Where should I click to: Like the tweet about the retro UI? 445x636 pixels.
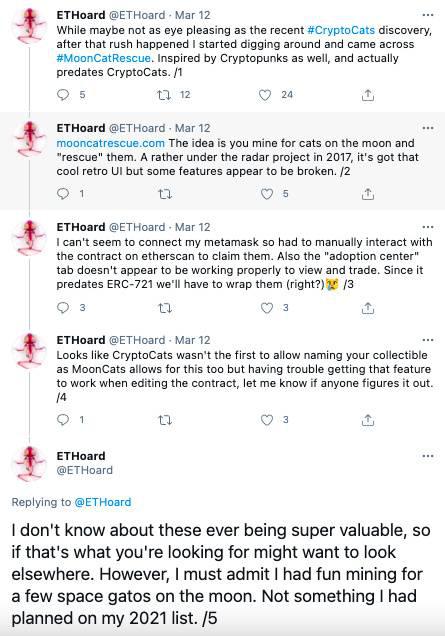pos(267,194)
